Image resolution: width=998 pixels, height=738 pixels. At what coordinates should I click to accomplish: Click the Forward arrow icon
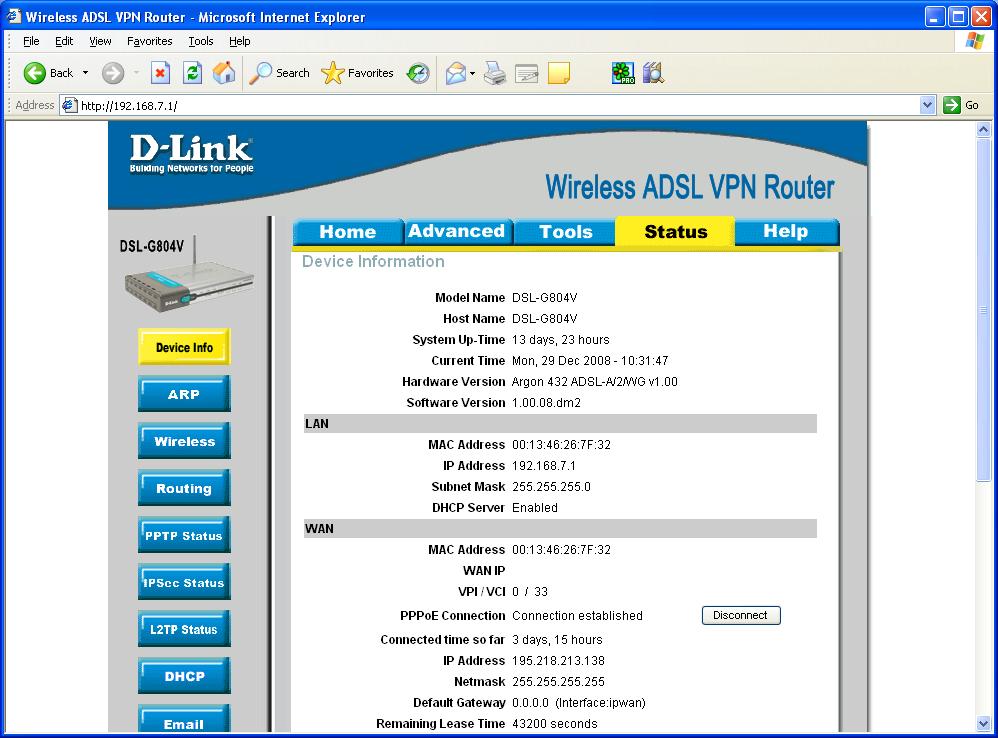pos(113,73)
